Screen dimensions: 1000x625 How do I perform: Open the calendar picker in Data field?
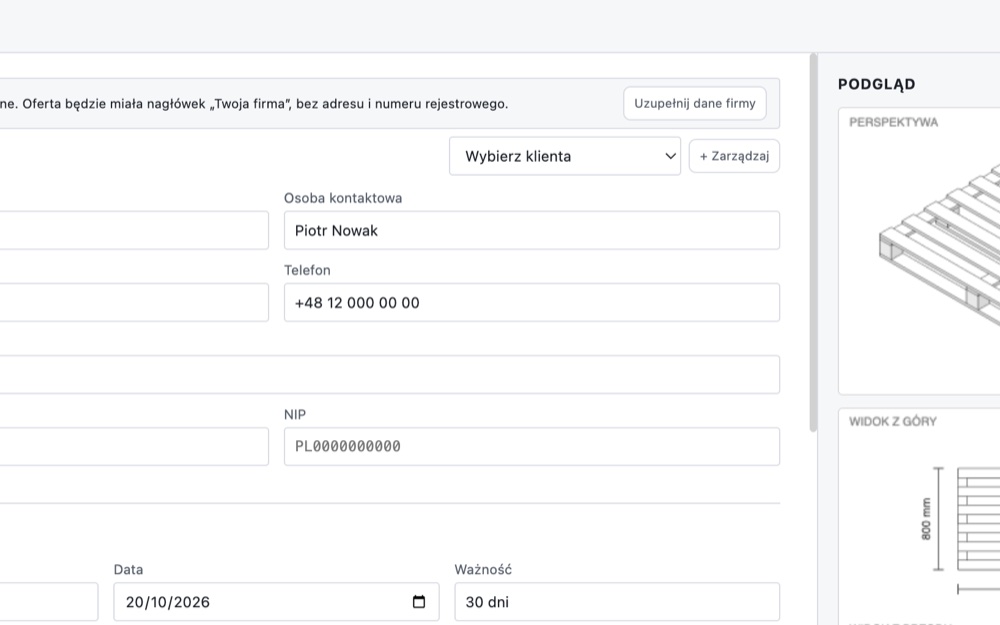[x=418, y=601]
